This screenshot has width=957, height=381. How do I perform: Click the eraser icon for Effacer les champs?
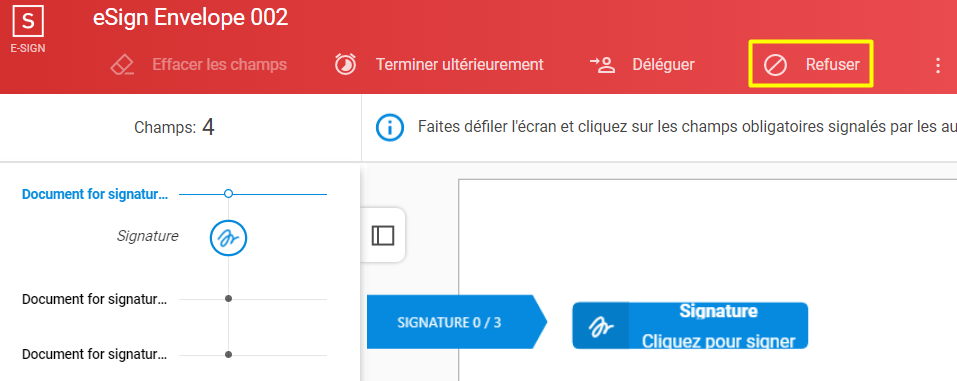(122, 65)
